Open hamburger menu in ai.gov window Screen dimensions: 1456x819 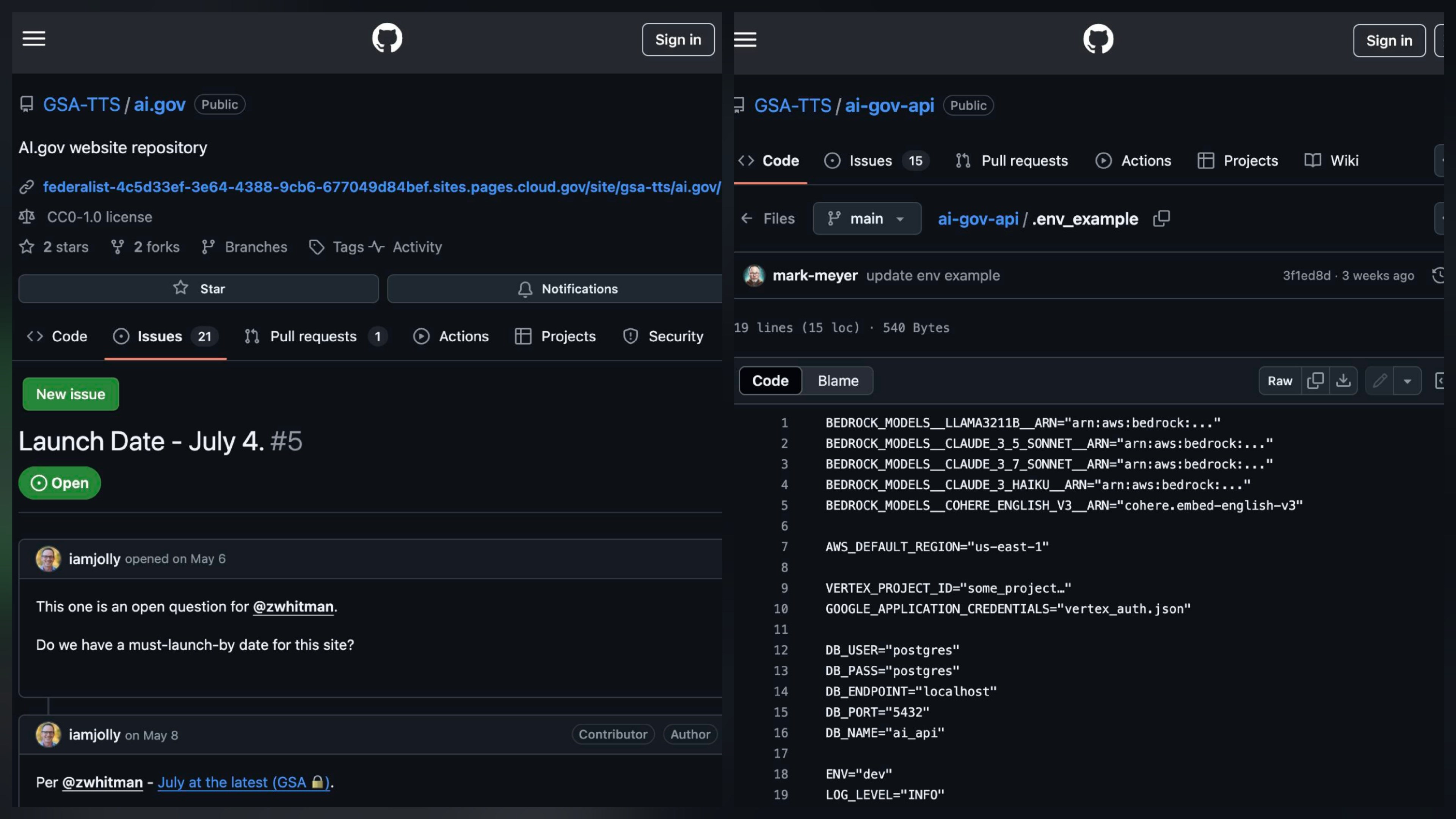[x=34, y=39]
